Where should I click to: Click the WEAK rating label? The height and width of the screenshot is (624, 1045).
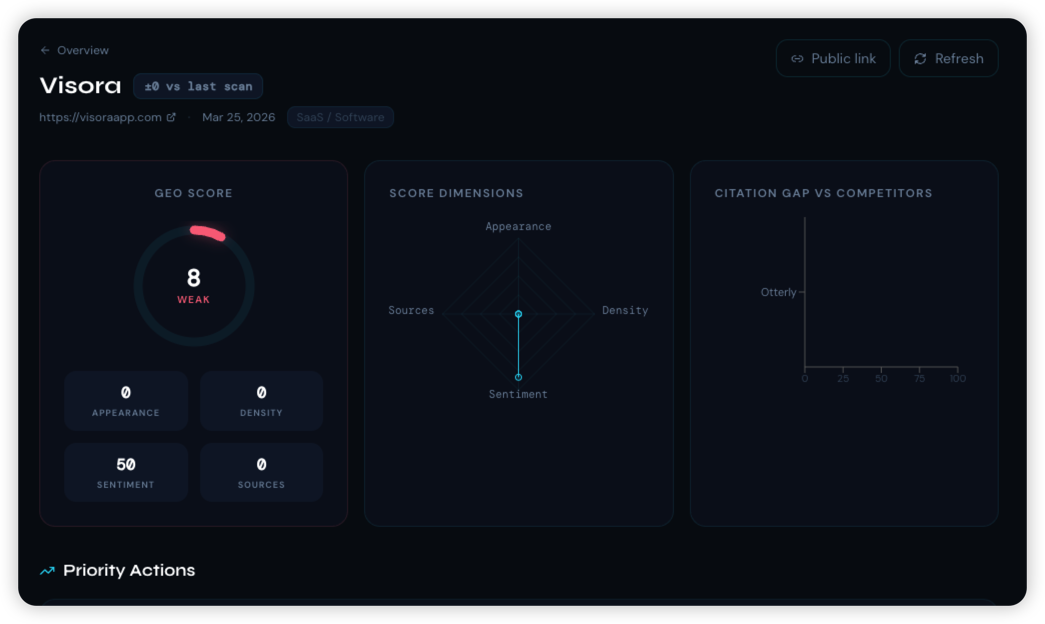194,300
